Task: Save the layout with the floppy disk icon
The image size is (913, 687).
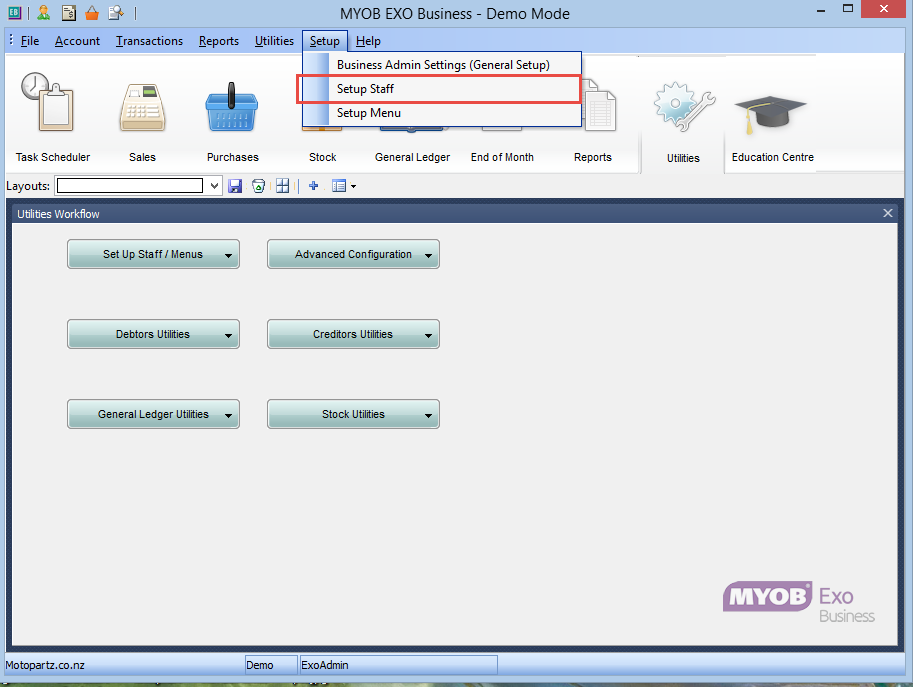Action: point(235,186)
